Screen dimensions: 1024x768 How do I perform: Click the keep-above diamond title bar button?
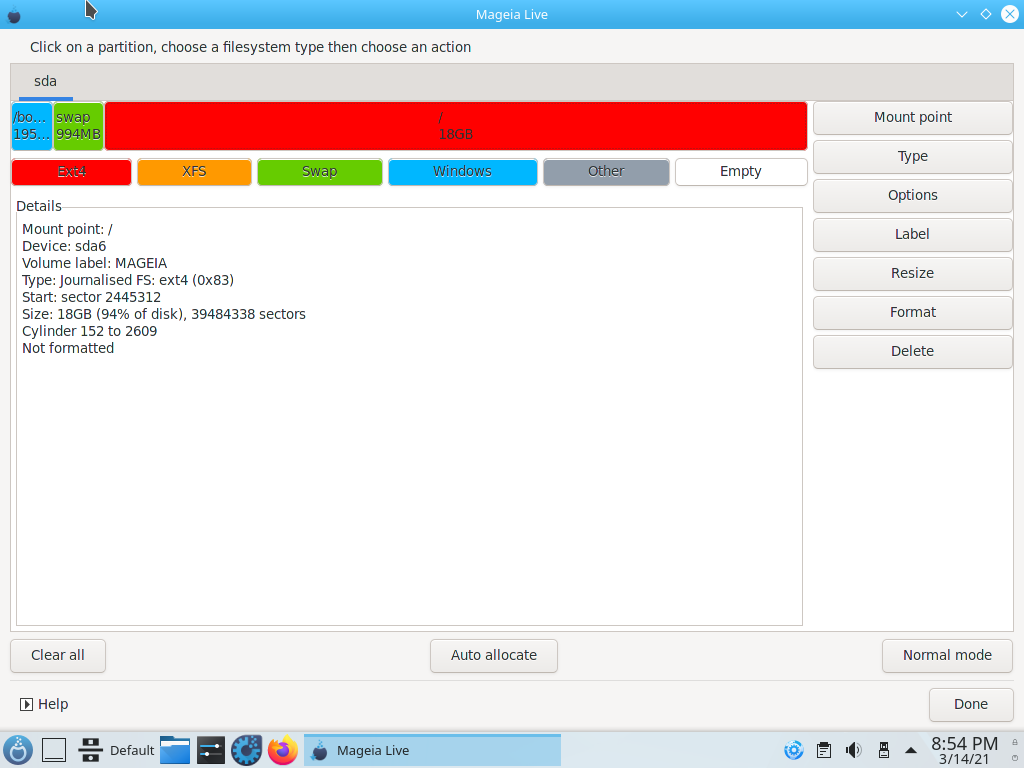click(985, 14)
